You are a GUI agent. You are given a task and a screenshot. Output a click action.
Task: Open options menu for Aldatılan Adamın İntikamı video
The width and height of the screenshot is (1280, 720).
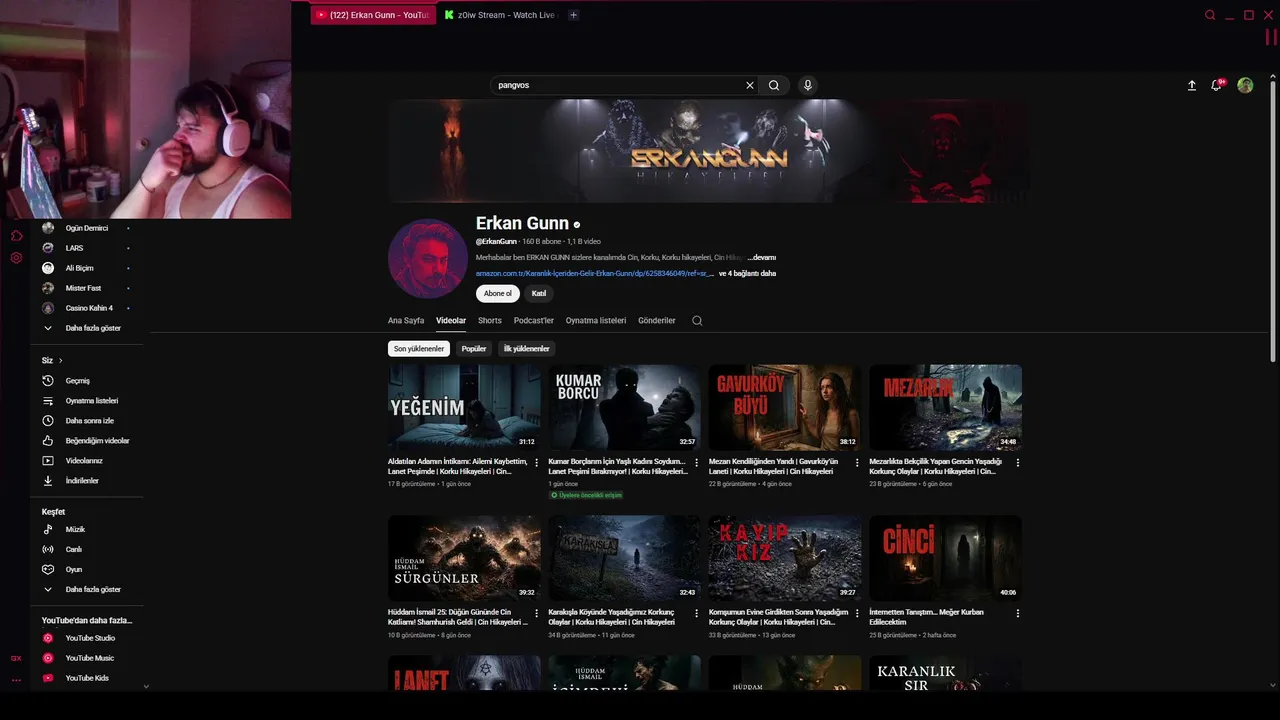coord(537,463)
